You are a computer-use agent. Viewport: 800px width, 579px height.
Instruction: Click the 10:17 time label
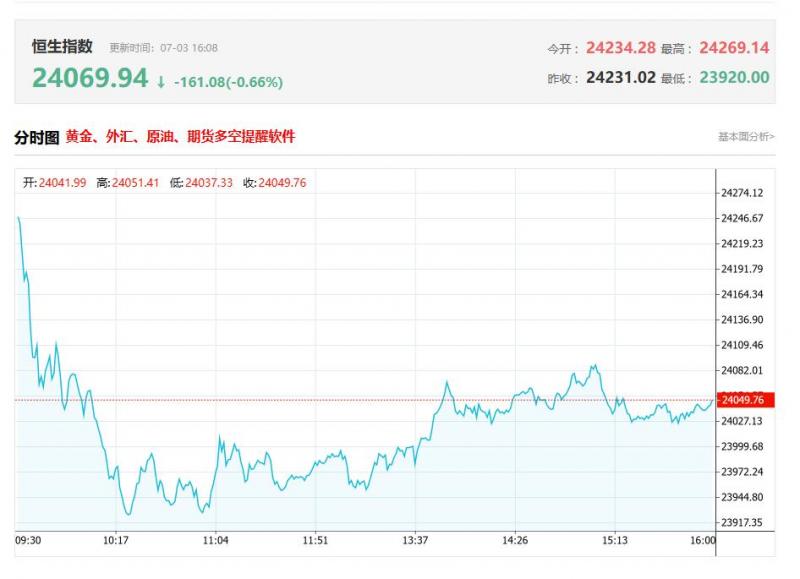point(116,540)
